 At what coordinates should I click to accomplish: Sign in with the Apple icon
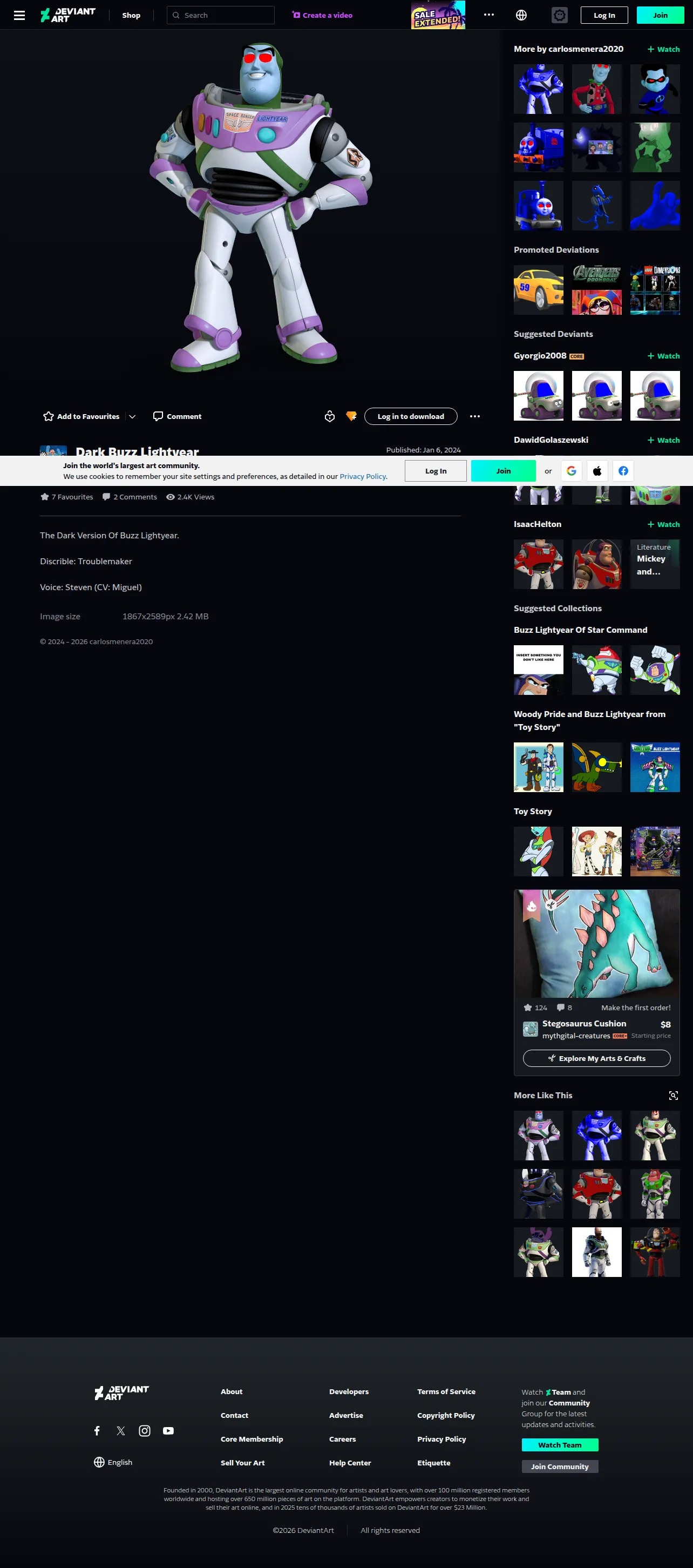597,471
